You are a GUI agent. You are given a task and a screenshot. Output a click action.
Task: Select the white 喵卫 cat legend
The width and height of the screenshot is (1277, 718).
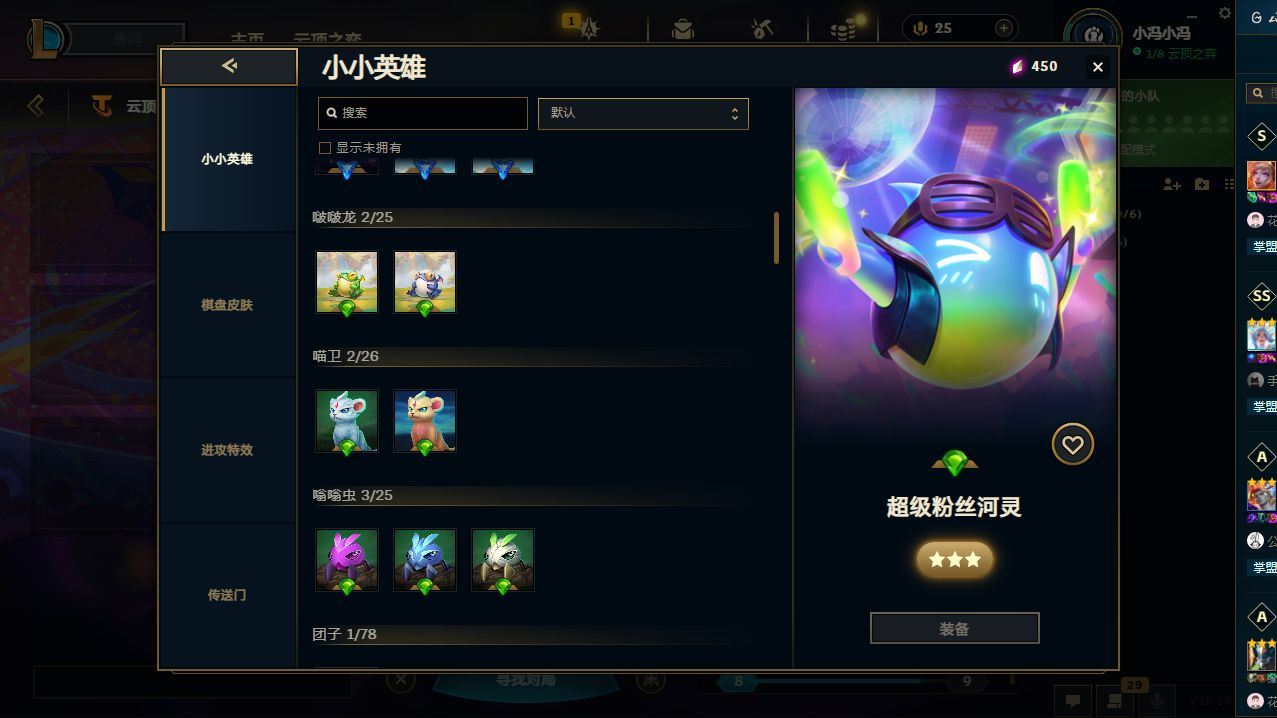[x=347, y=421]
